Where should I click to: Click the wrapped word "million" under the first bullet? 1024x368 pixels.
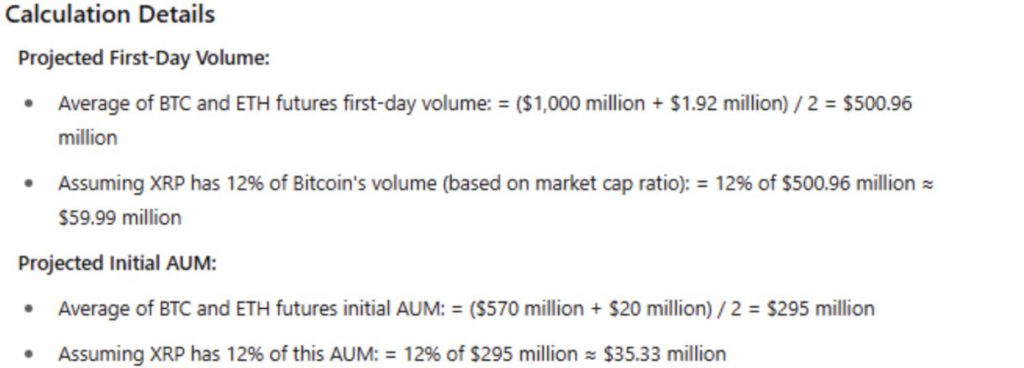click(88, 138)
